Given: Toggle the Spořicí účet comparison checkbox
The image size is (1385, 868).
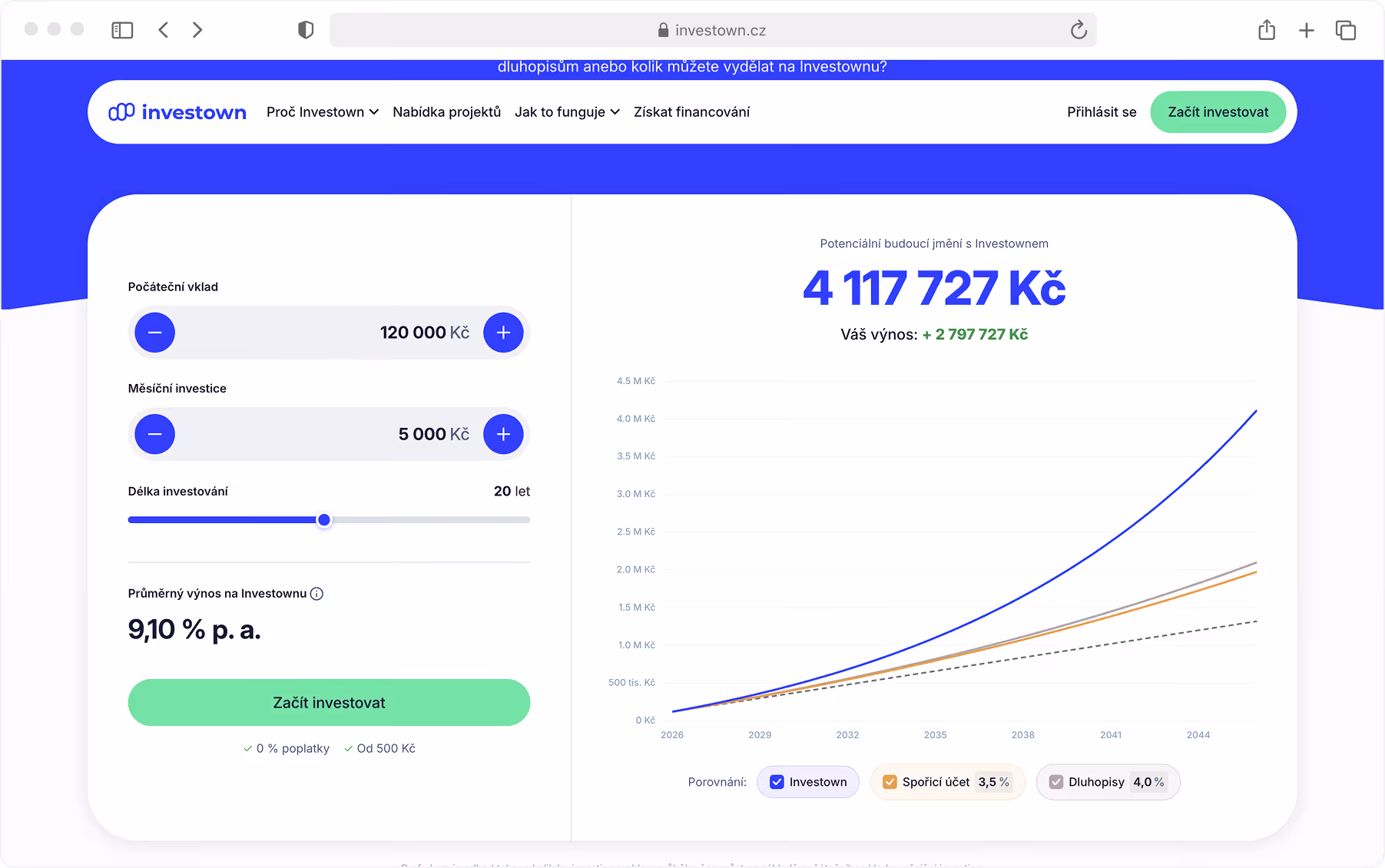Looking at the screenshot, I should click(890, 782).
